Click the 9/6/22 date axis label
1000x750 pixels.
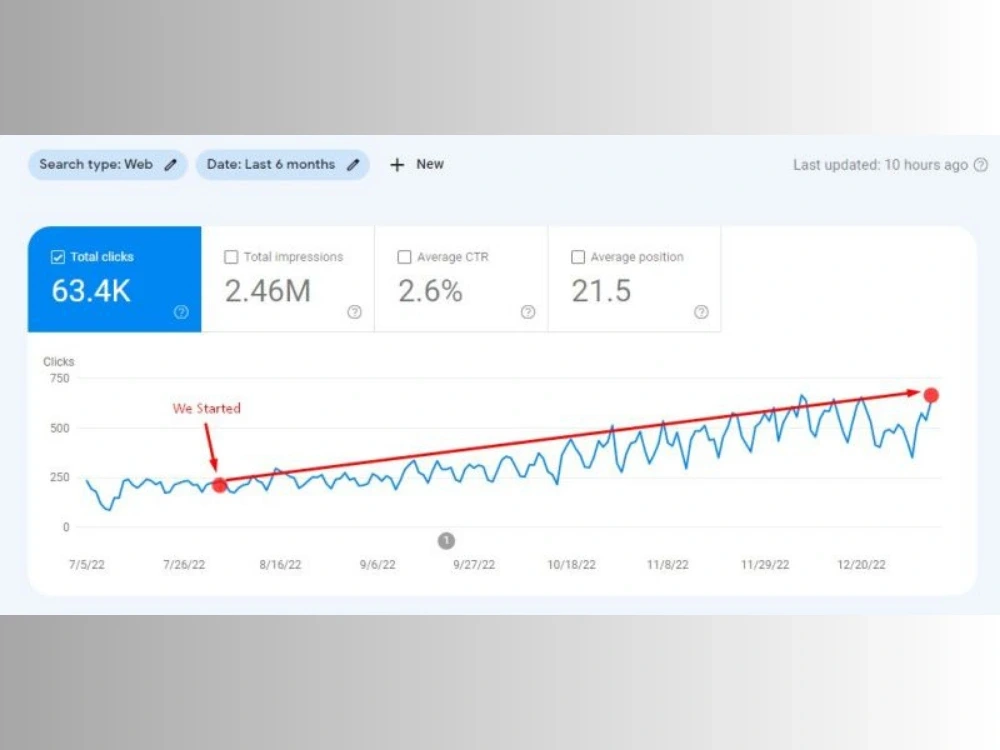[x=378, y=564]
